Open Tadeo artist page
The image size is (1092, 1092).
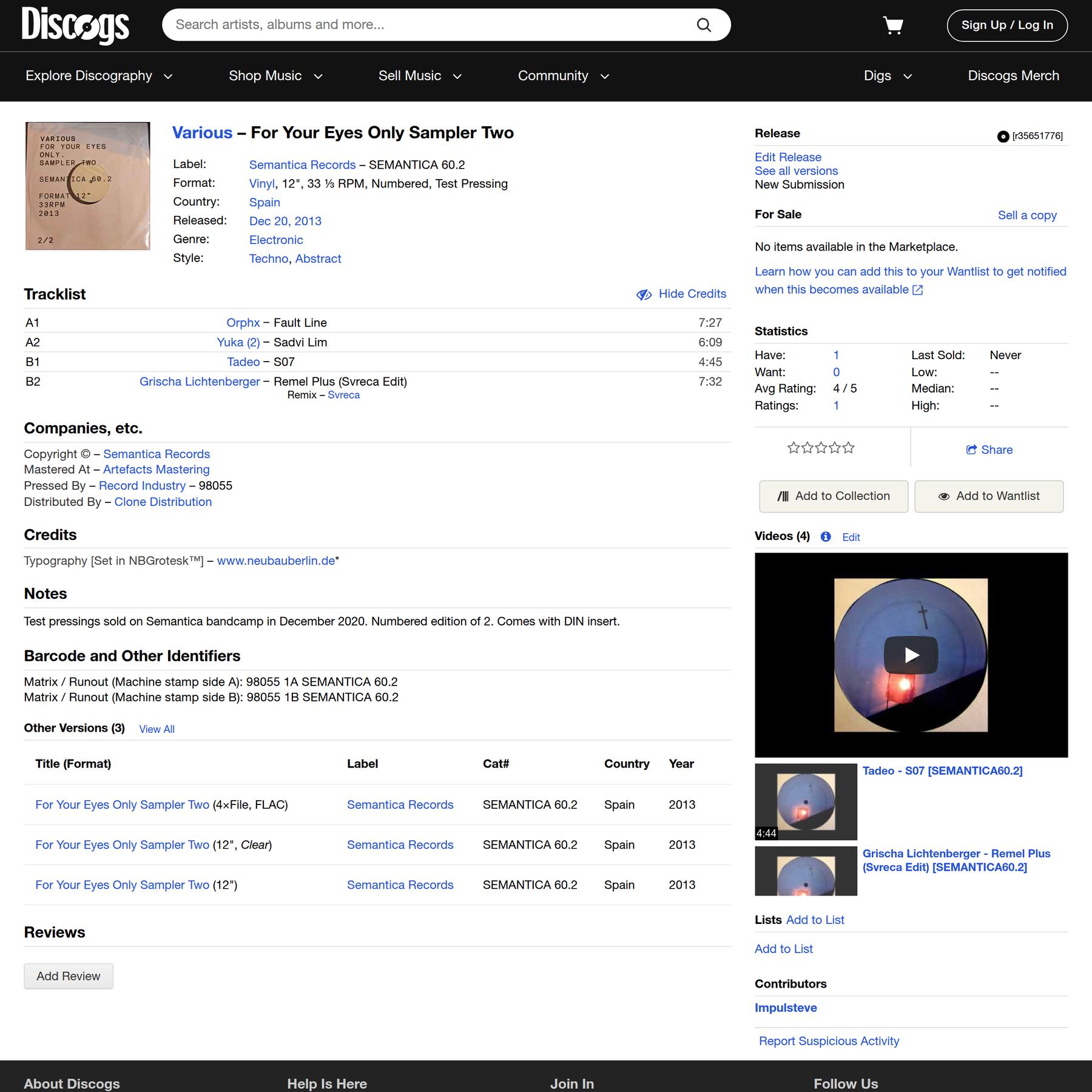pyautogui.click(x=243, y=362)
